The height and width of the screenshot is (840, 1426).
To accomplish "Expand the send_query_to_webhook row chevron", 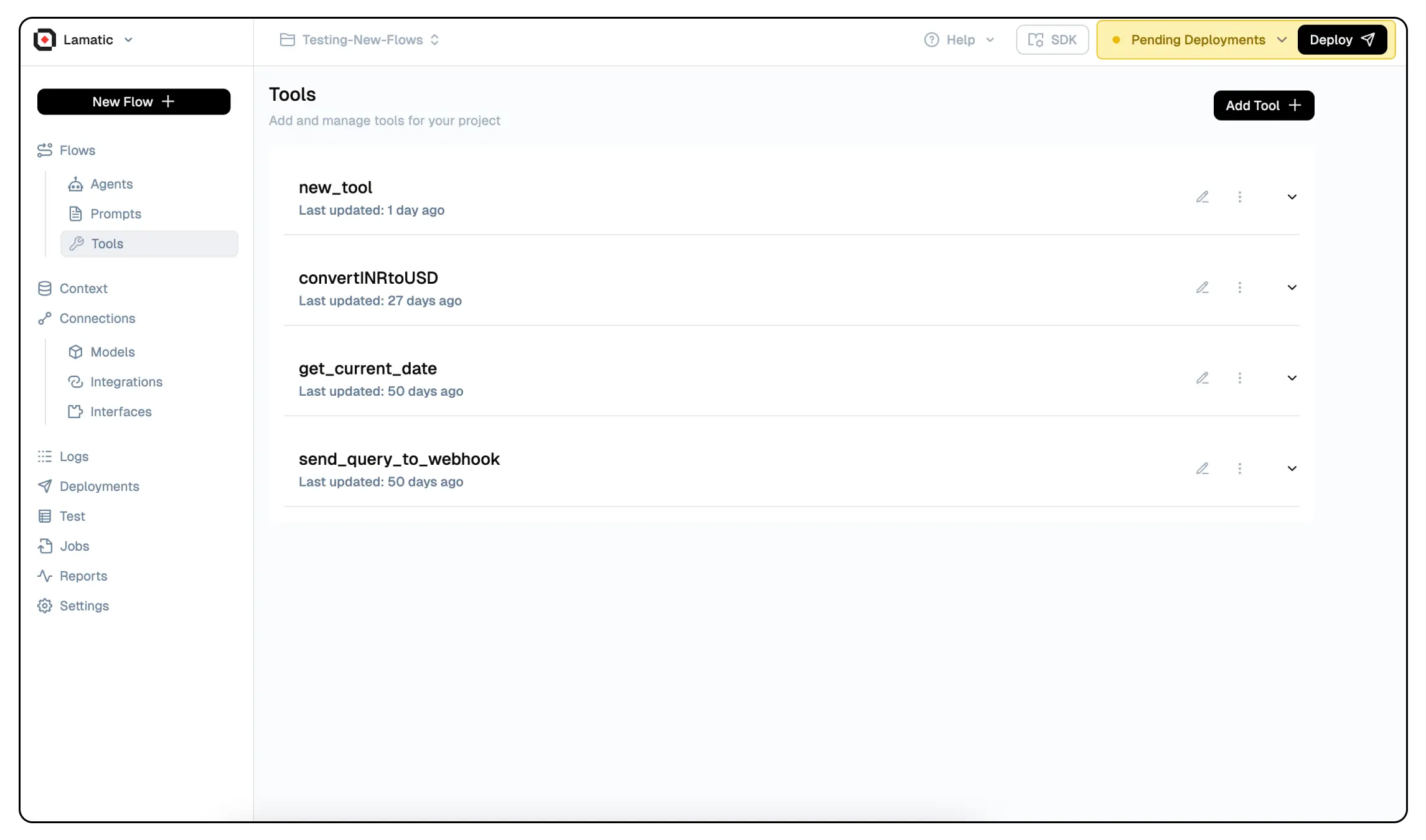I will click(1292, 469).
